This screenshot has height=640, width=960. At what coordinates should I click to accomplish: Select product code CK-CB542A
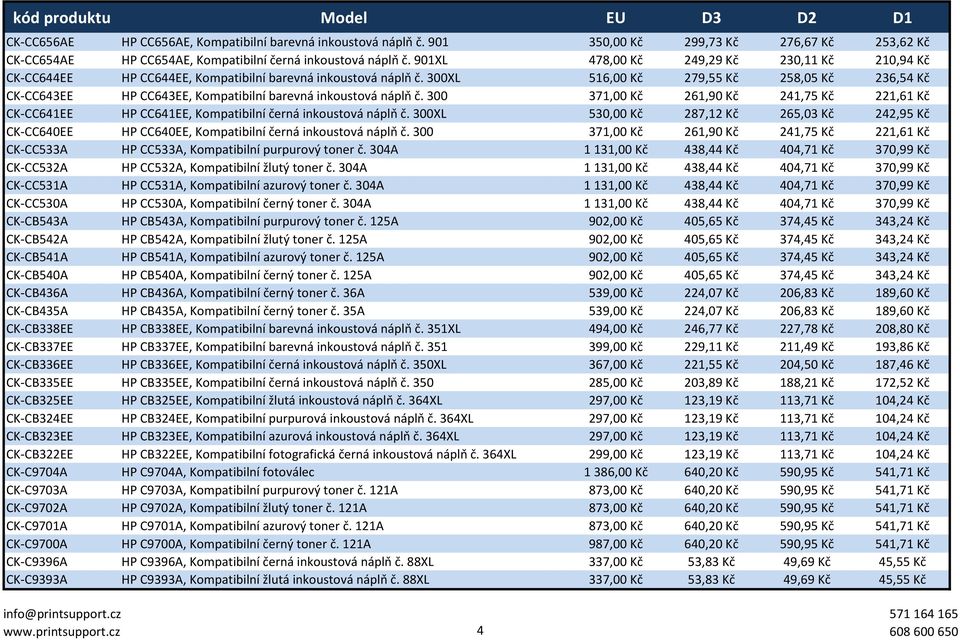(37, 239)
